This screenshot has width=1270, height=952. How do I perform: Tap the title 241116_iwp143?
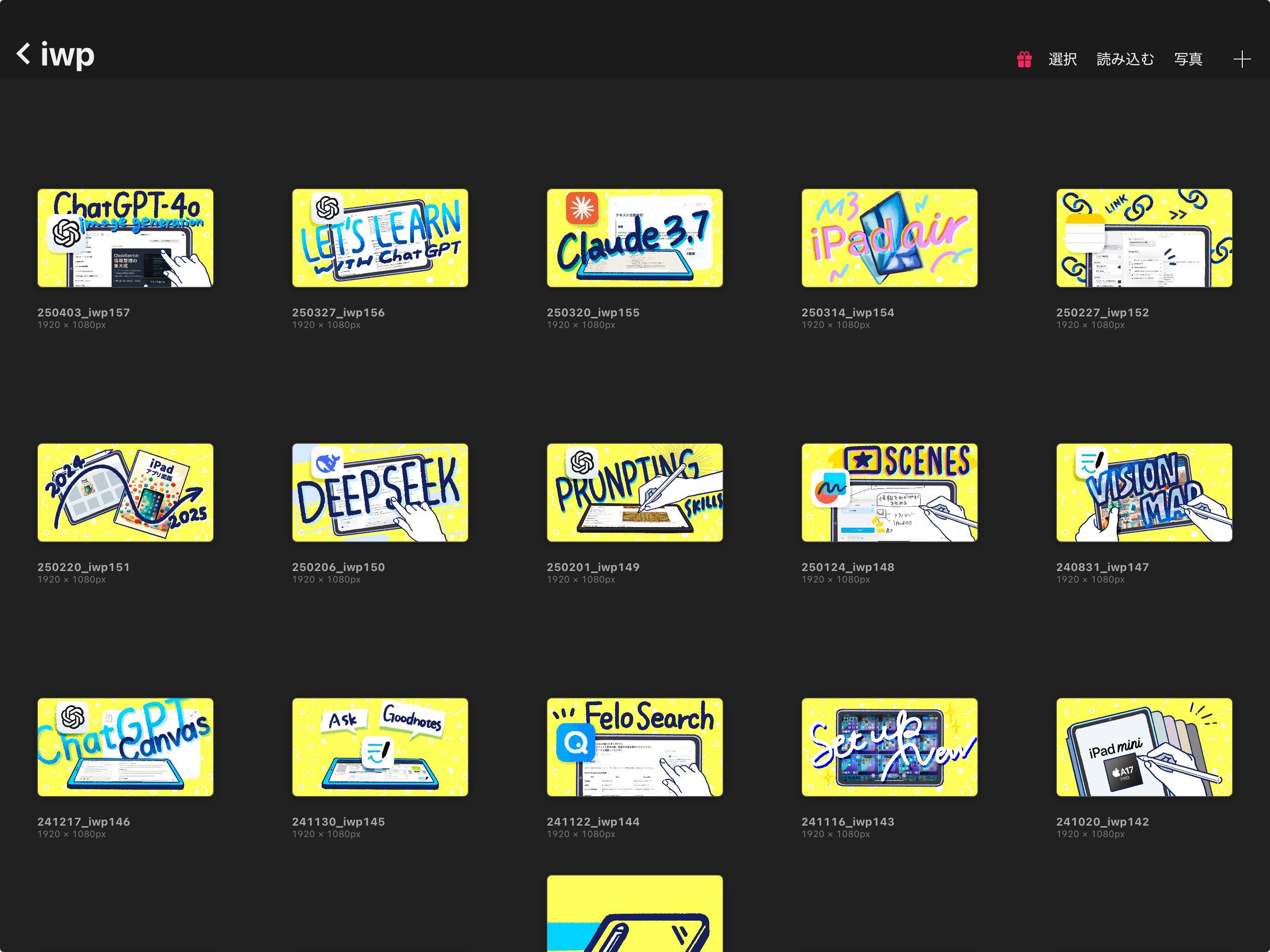(848, 822)
